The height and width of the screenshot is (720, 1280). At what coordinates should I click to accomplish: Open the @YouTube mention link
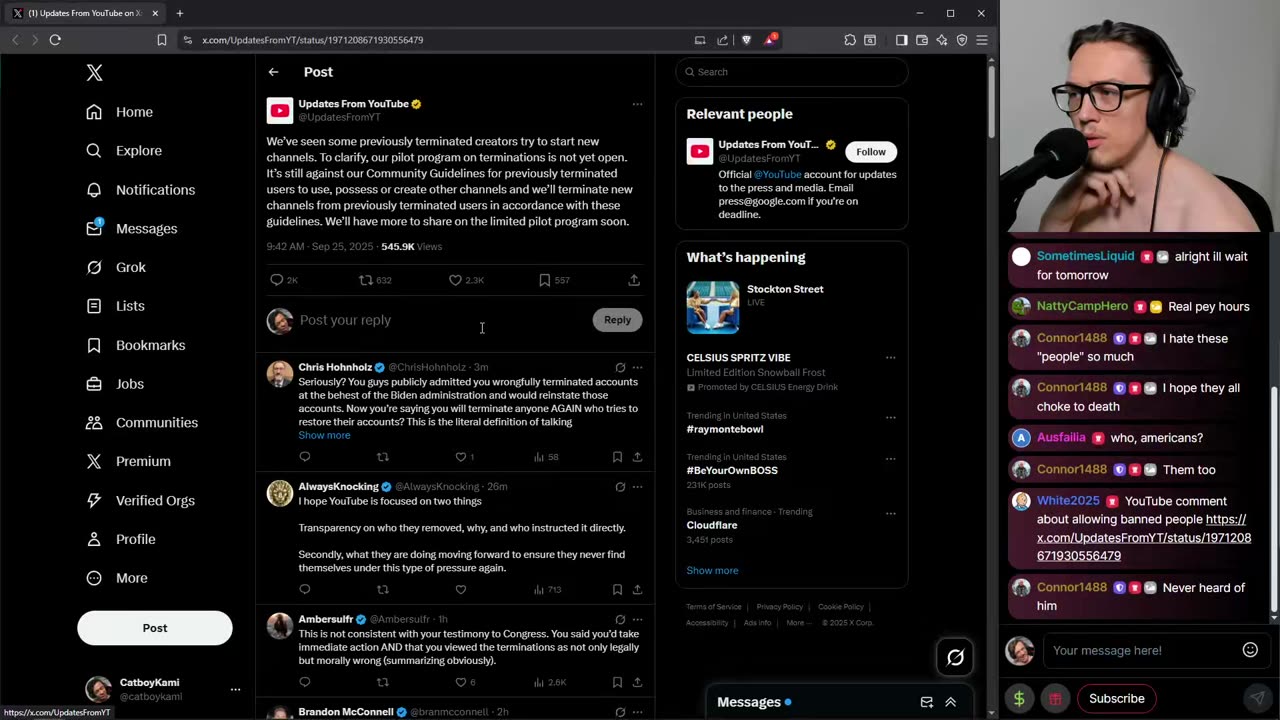pos(777,174)
